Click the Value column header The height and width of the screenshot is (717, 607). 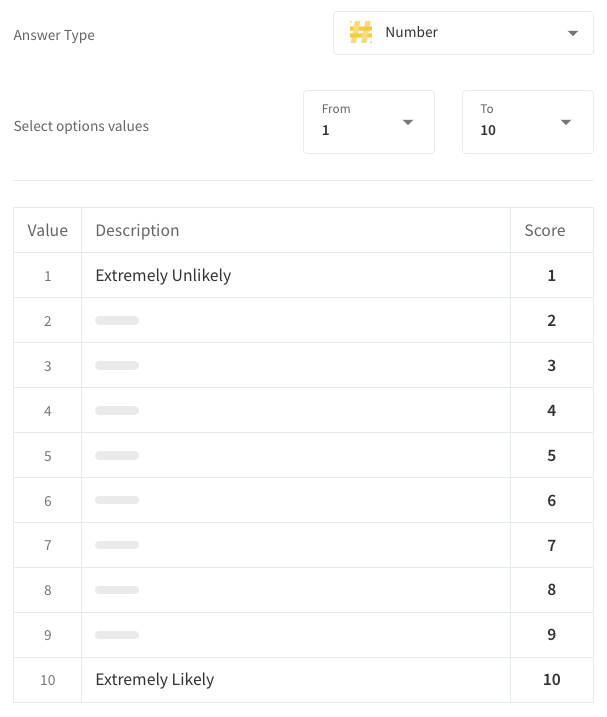pyautogui.click(x=48, y=230)
